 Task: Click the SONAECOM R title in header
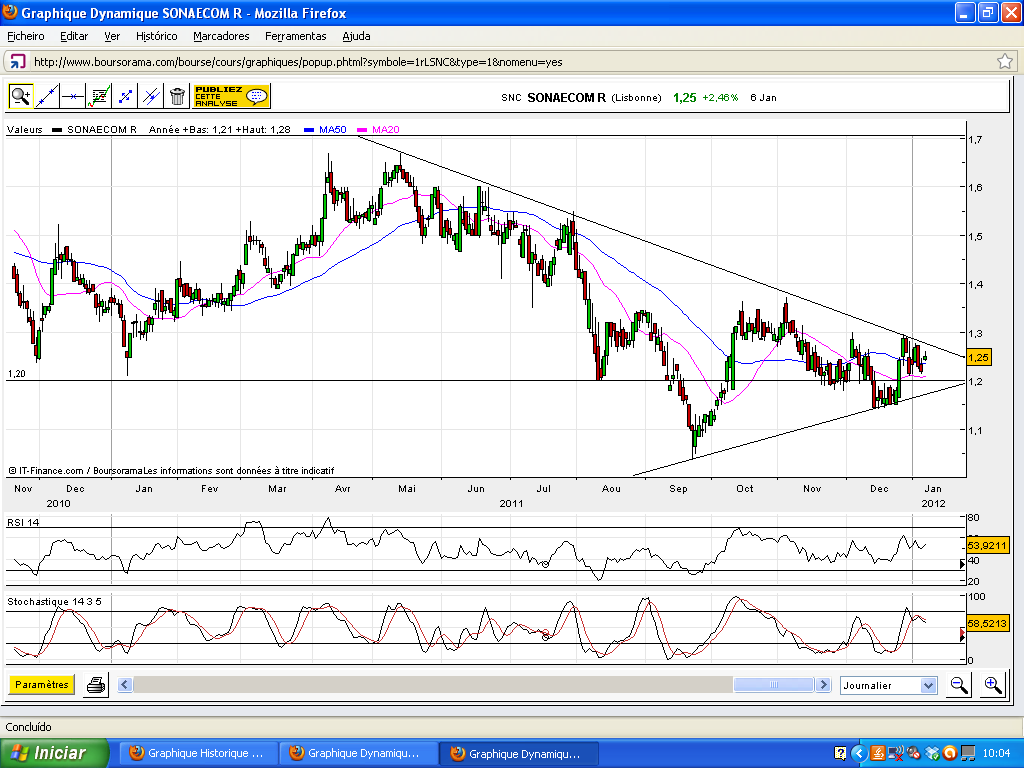click(x=566, y=97)
